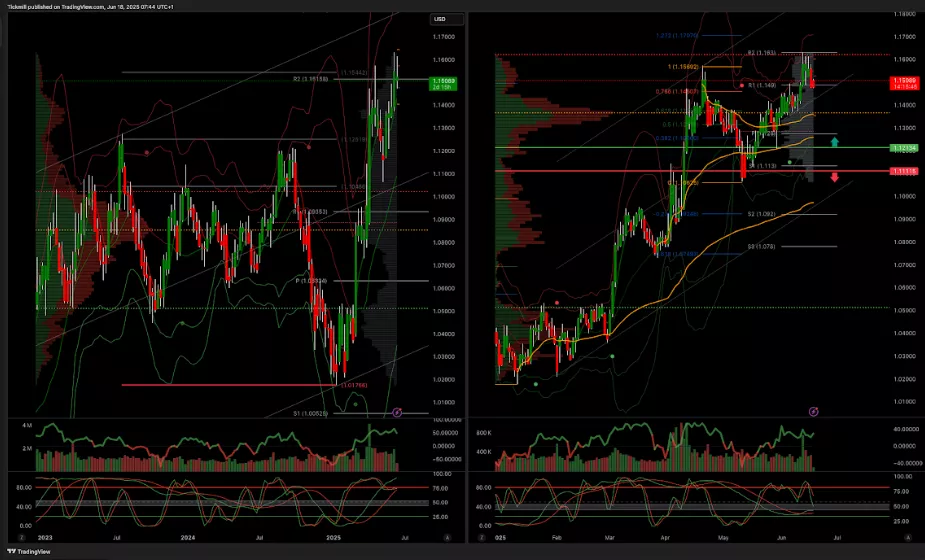Click the red down arrow marker on right chart
925x560 pixels.
coord(835,178)
